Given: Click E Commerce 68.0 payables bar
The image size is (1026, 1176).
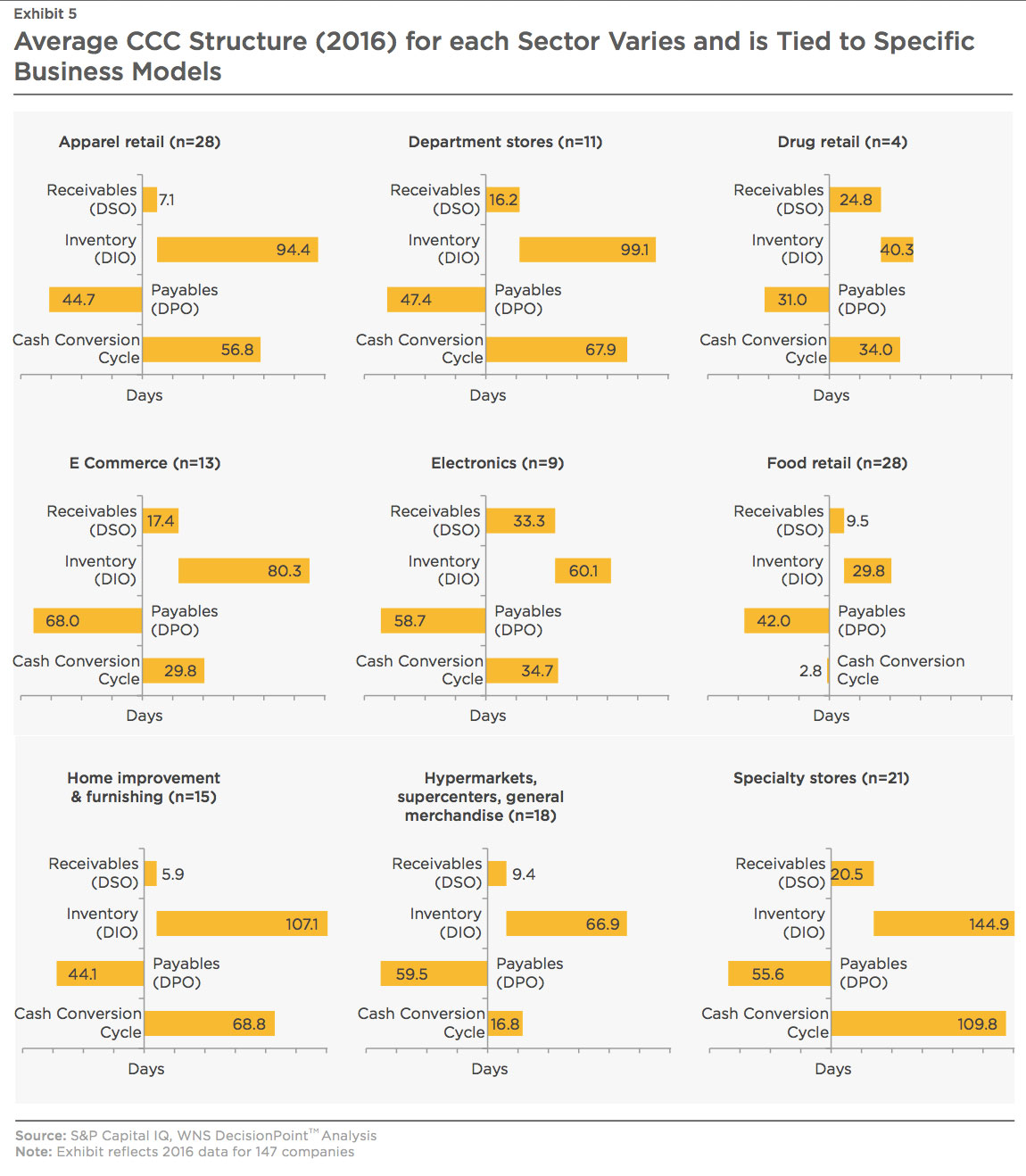Looking at the screenshot, I should point(87,621).
